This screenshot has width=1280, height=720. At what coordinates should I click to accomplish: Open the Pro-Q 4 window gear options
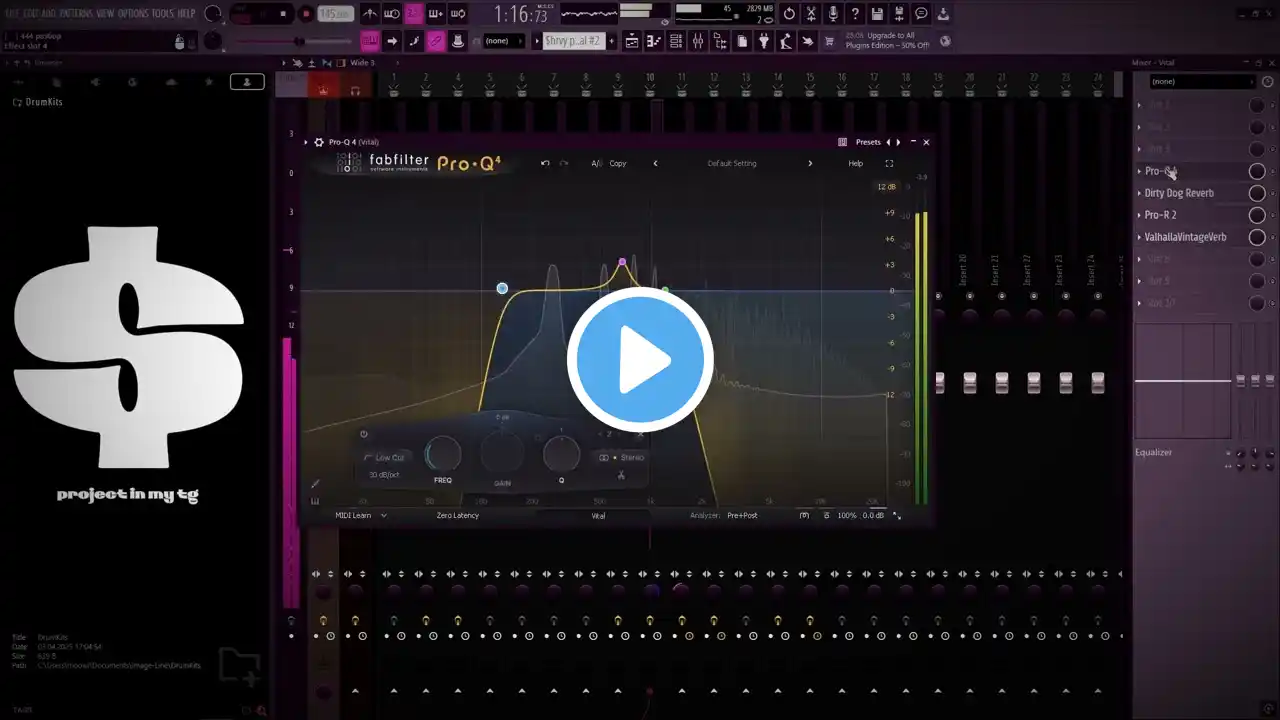319,142
